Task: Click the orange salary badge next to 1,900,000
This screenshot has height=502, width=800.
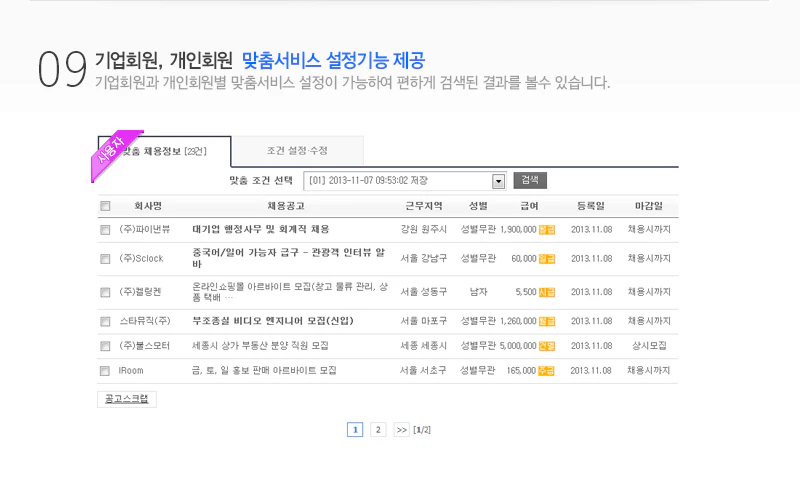Action: 546,230
